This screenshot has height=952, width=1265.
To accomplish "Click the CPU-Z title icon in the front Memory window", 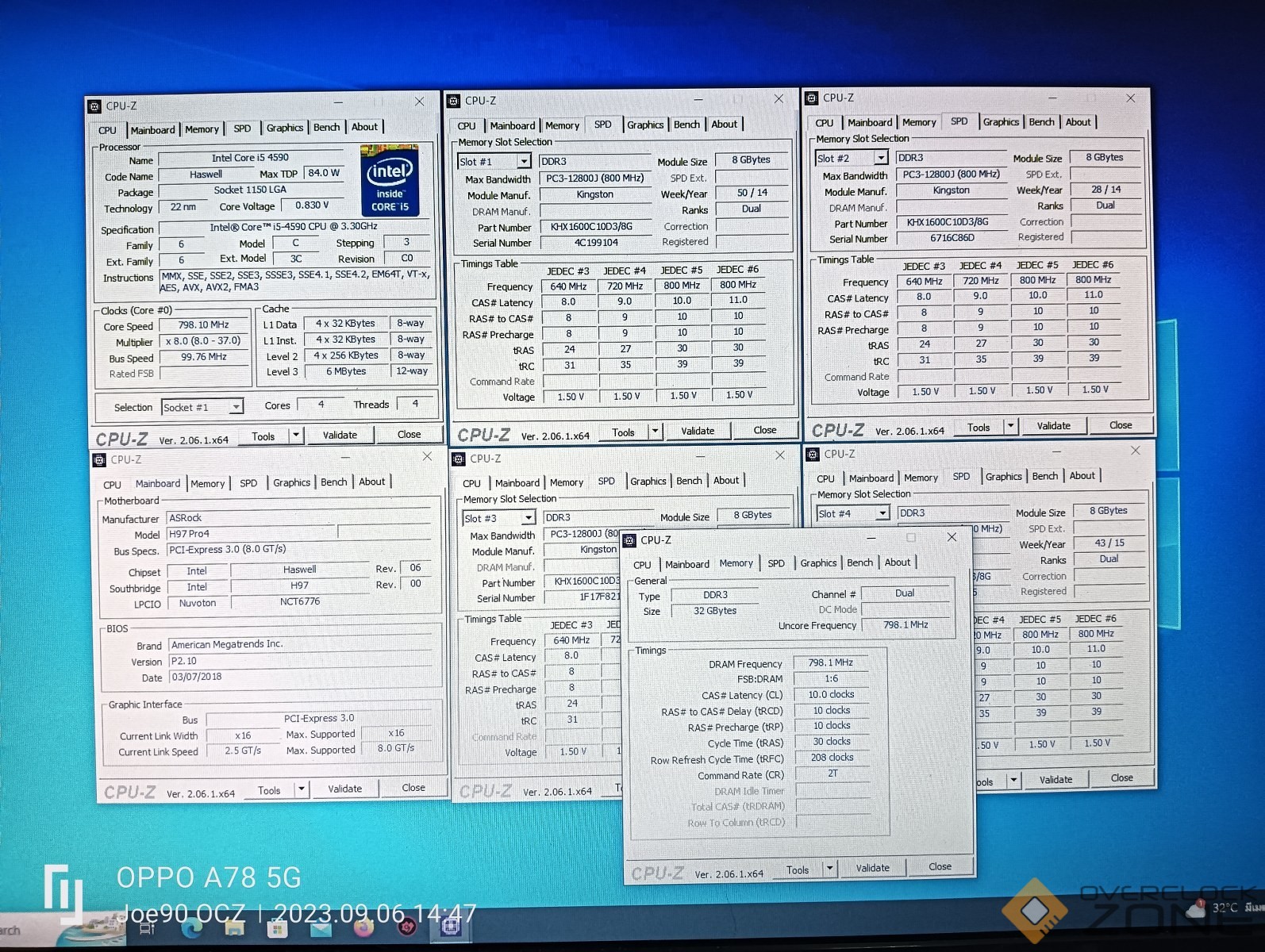I will [630, 540].
